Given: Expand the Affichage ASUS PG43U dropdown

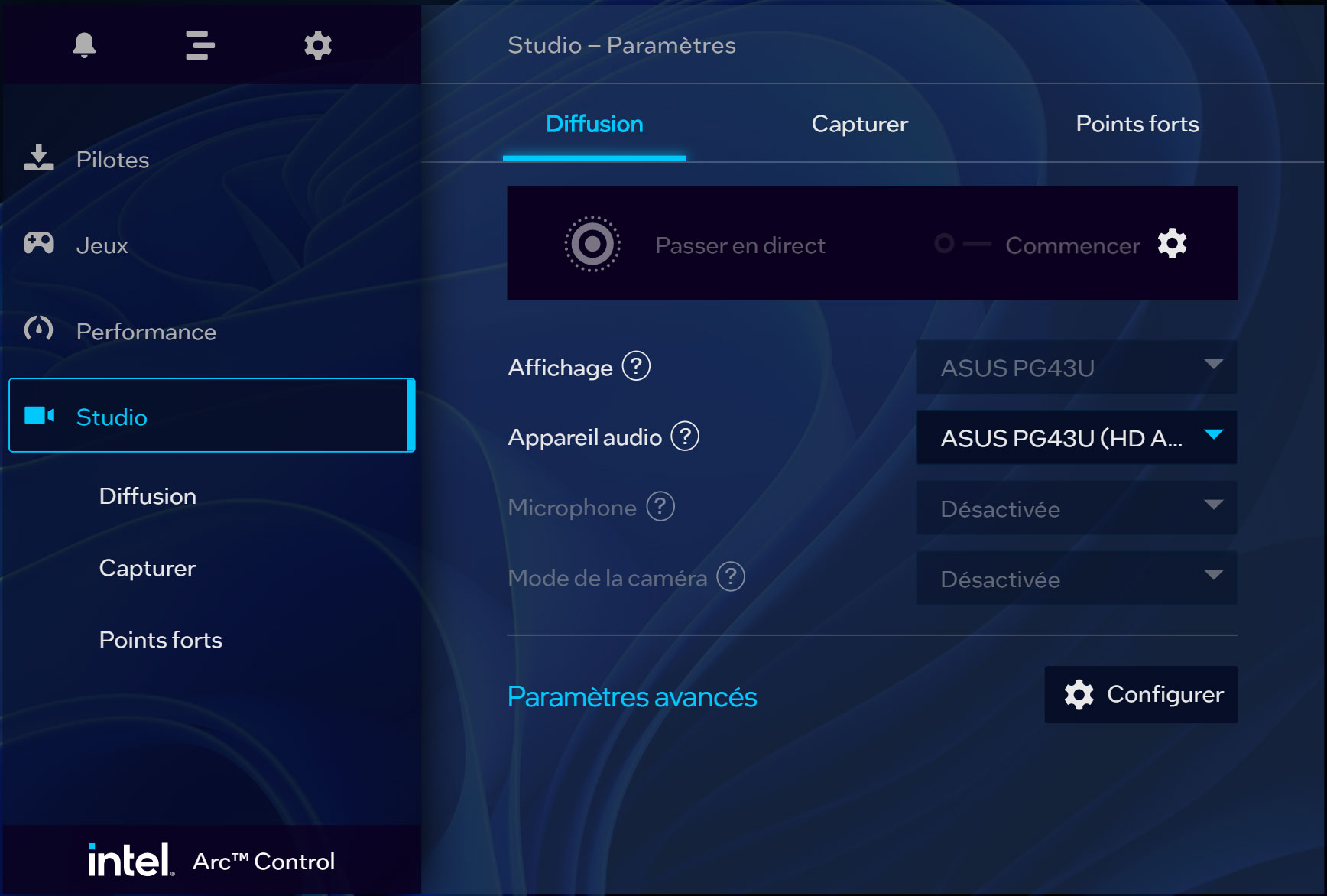Looking at the screenshot, I should click(x=1076, y=367).
